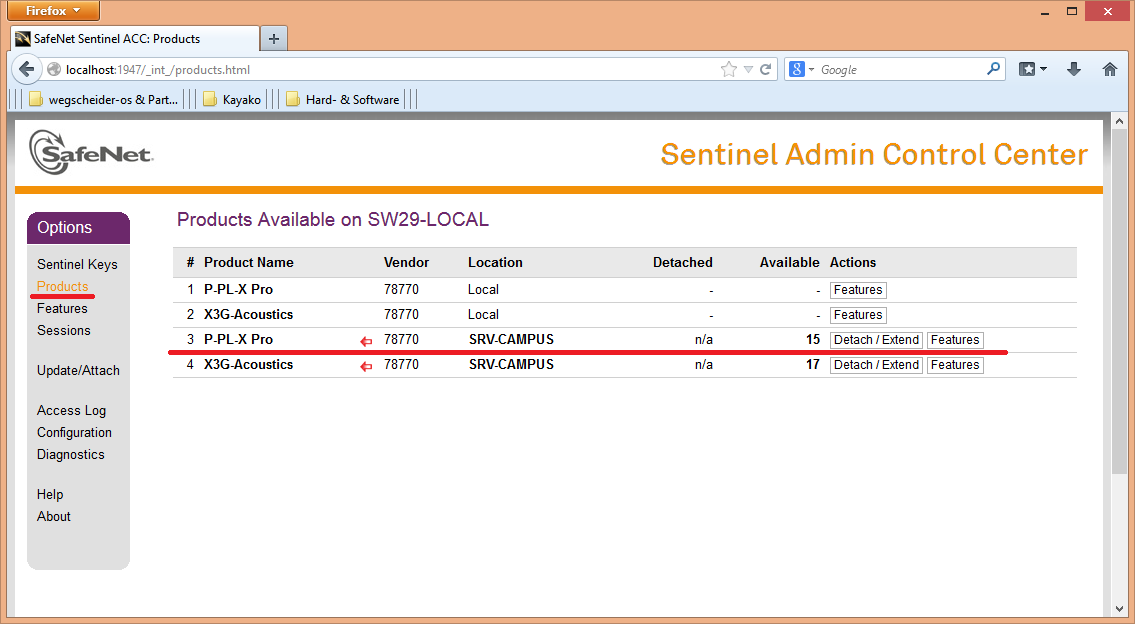Go to Firefox home page icon
The height and width of the screenshot is (624, 1135).
coord(1110,69)
